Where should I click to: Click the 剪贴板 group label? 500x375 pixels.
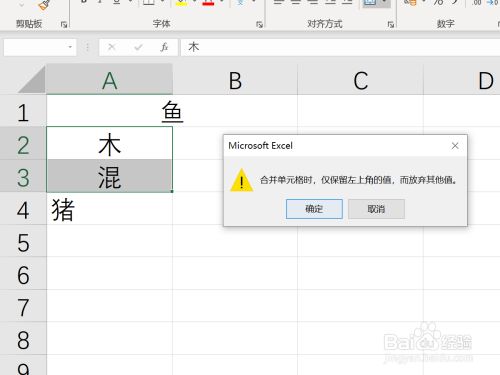29,24
